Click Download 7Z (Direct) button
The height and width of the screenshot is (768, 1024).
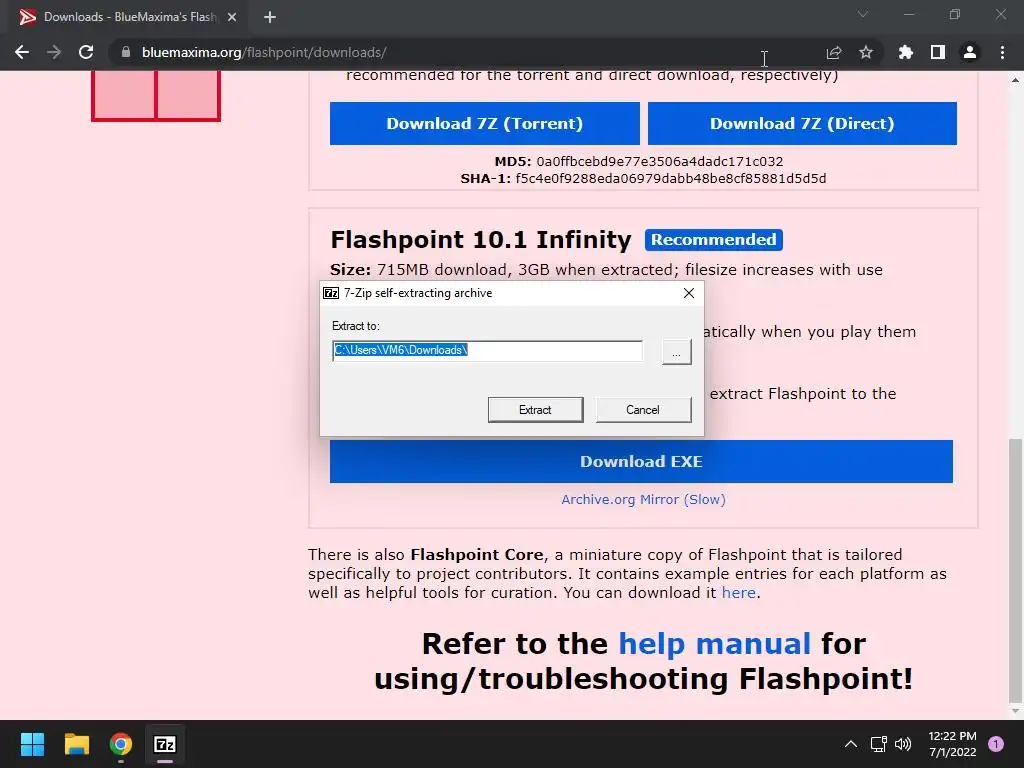(802, 123)
